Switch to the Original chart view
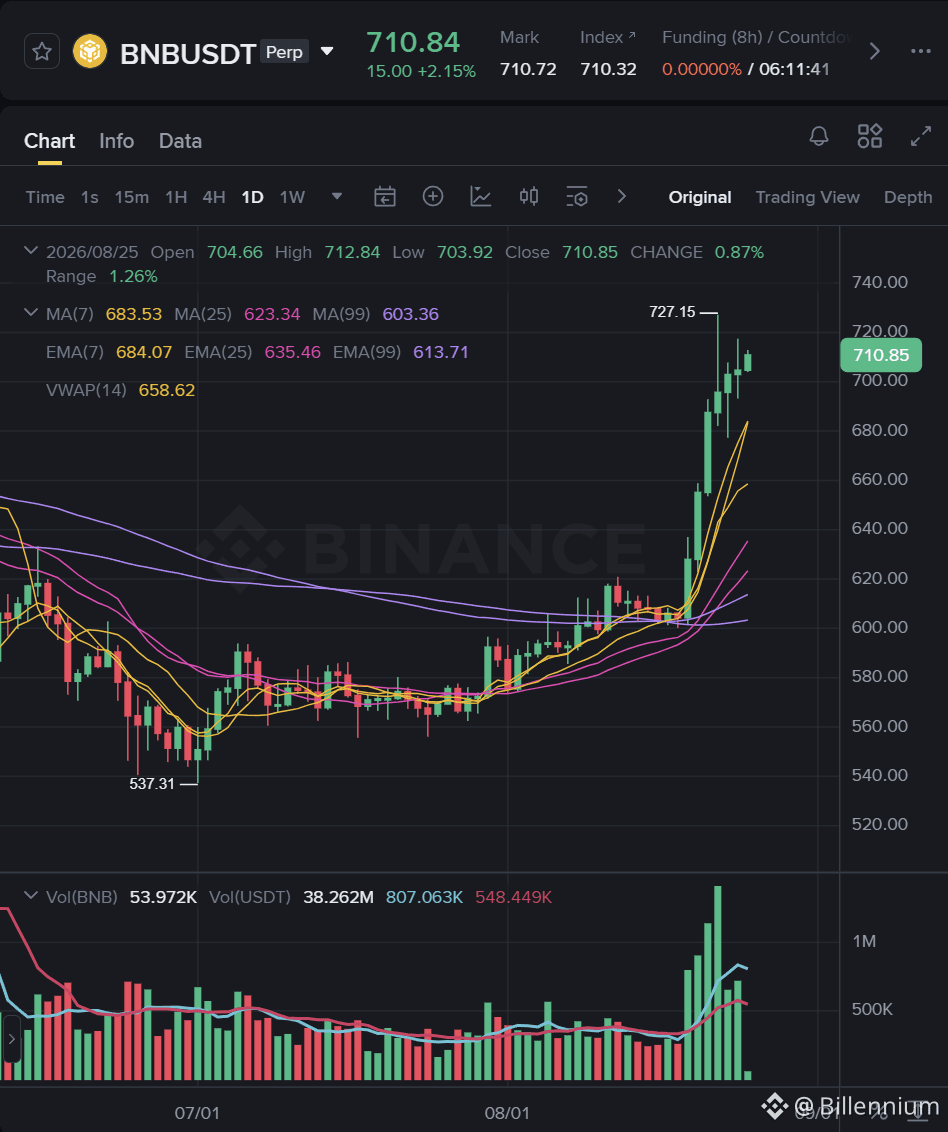The height and width of the screenshot is (1132, 948). pyautogui.click(x=700, y=197)
